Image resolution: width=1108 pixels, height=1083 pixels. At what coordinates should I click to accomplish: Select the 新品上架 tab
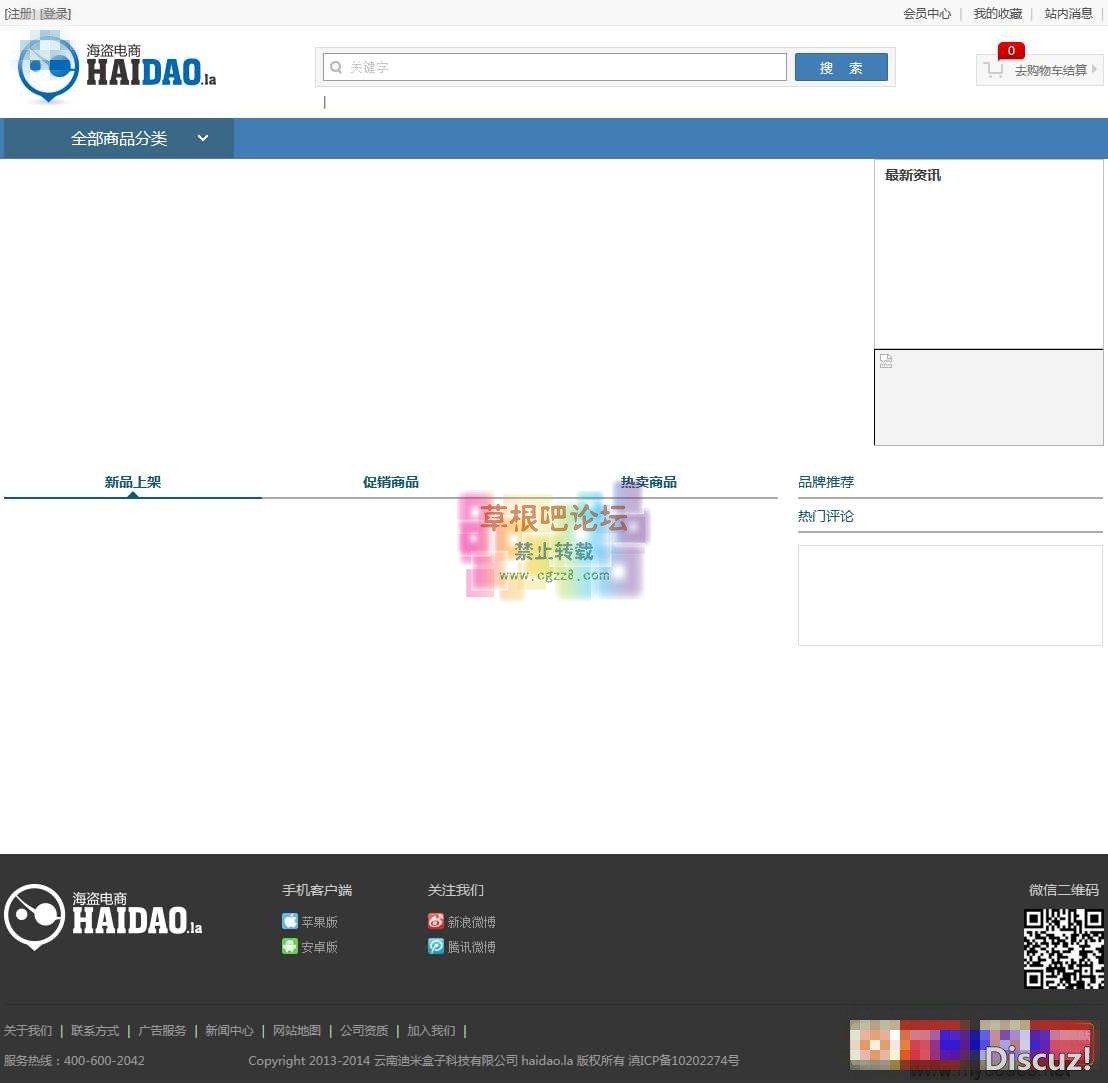click(x=132, y=482)
